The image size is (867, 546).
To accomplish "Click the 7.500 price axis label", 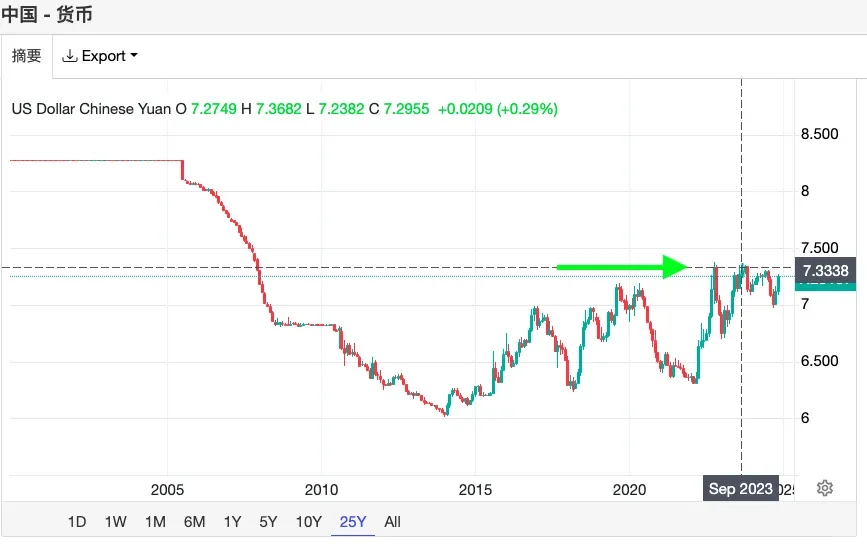I will coord(819,248).
